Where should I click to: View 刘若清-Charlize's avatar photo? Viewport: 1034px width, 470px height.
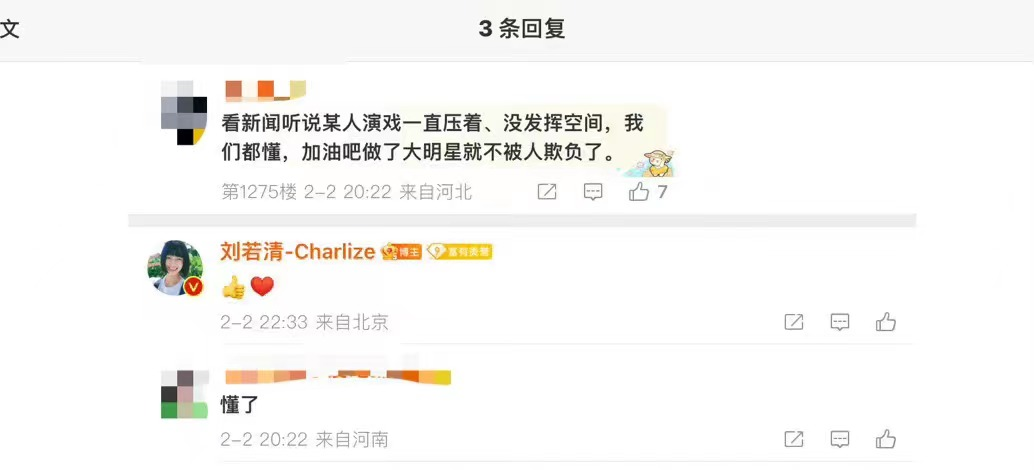point(175,268)
